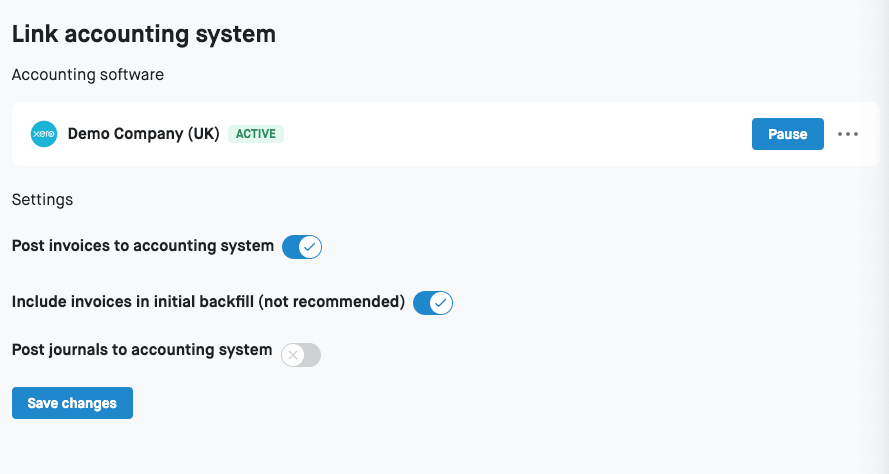
Task: Click the Settings section heading
Action: [42, 199]
